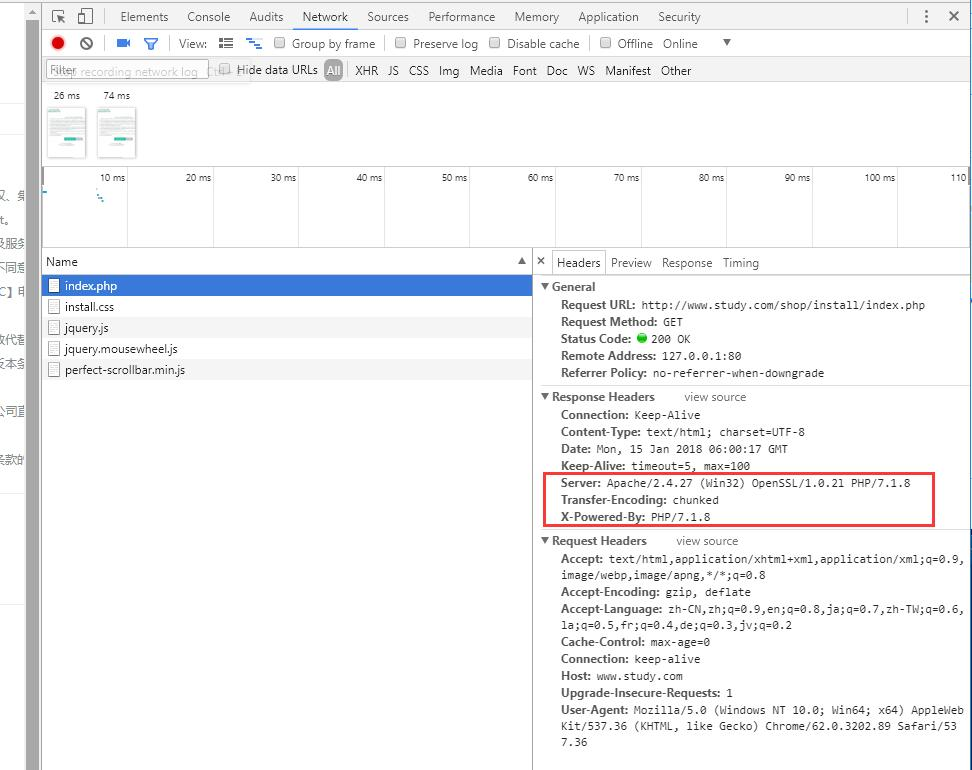Open the Sources tab
Image resolution: width=972 pixels, height=770 pixels.
387,17
